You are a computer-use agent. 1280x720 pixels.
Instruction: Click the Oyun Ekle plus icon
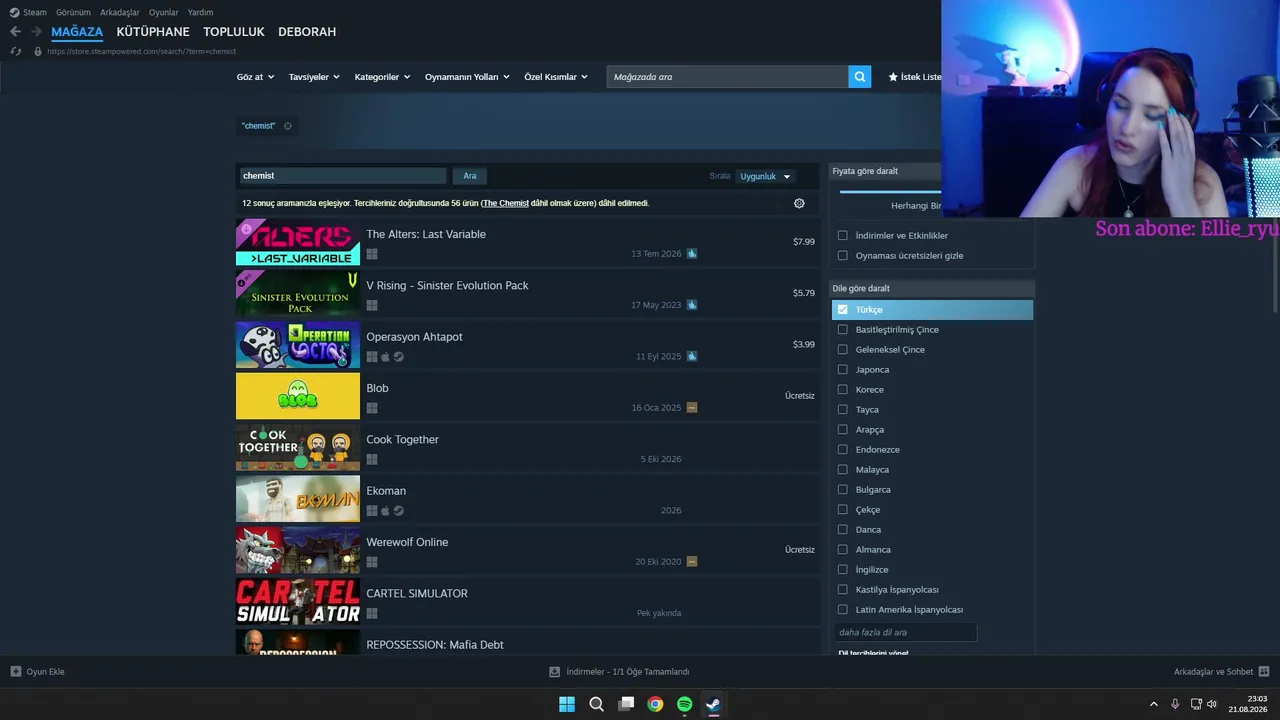pyautogui.click(x=16, y=672)
